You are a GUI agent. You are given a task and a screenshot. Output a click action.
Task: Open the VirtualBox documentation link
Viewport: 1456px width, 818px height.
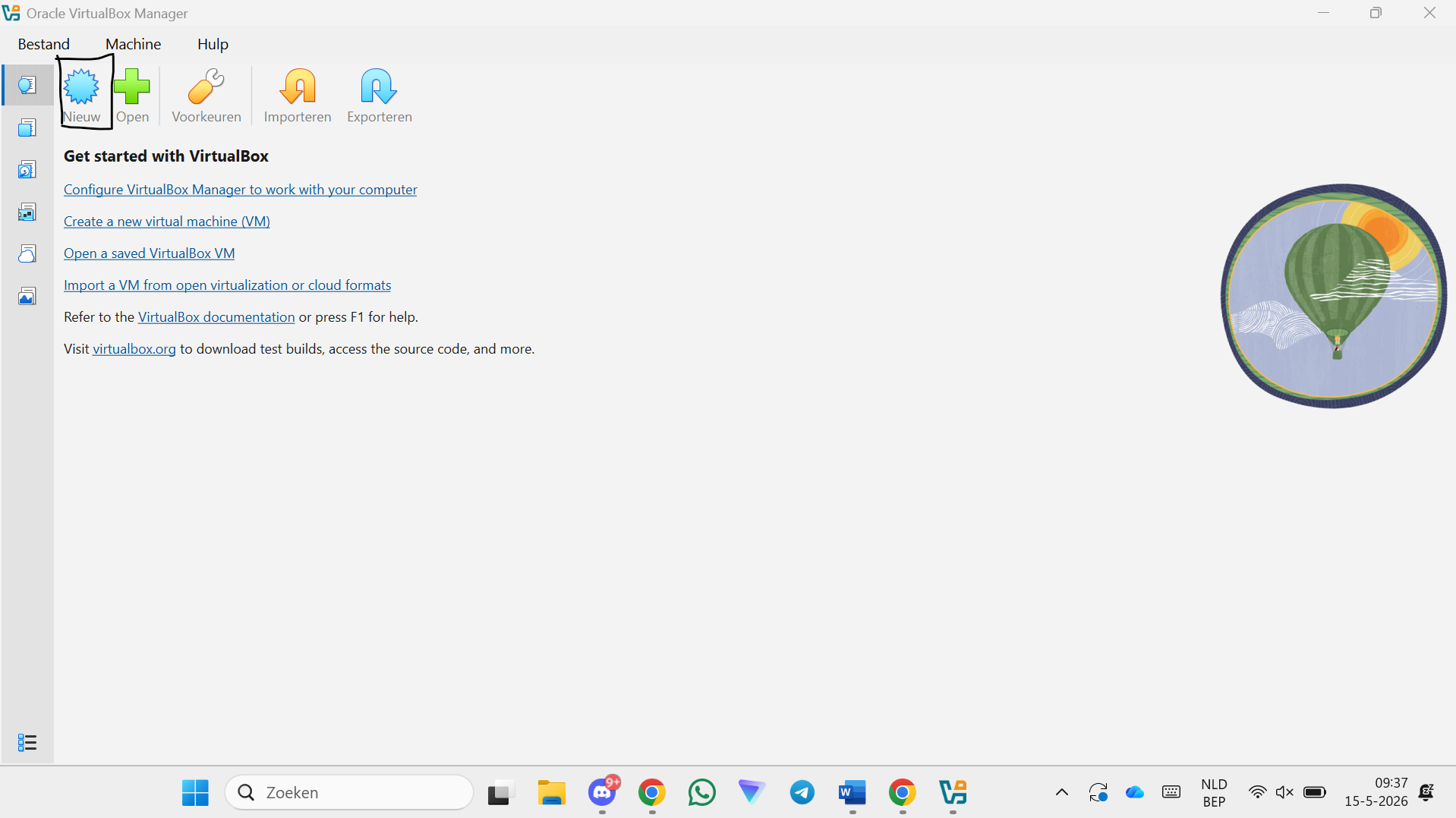pos(216,317)
